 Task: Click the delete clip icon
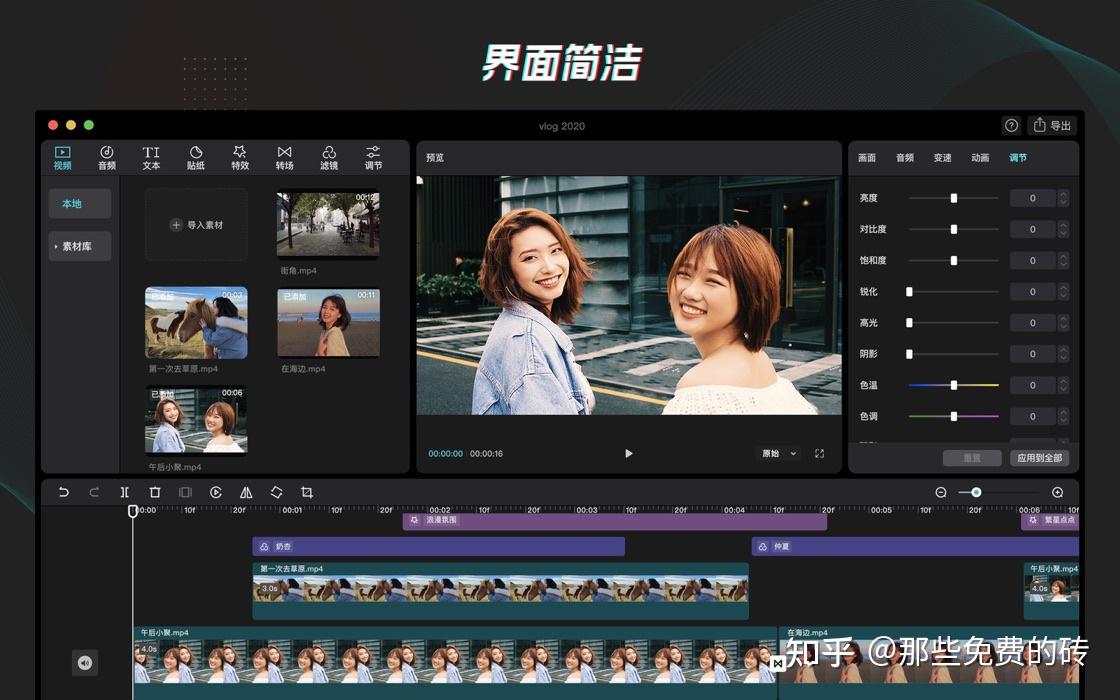[154, 492]
